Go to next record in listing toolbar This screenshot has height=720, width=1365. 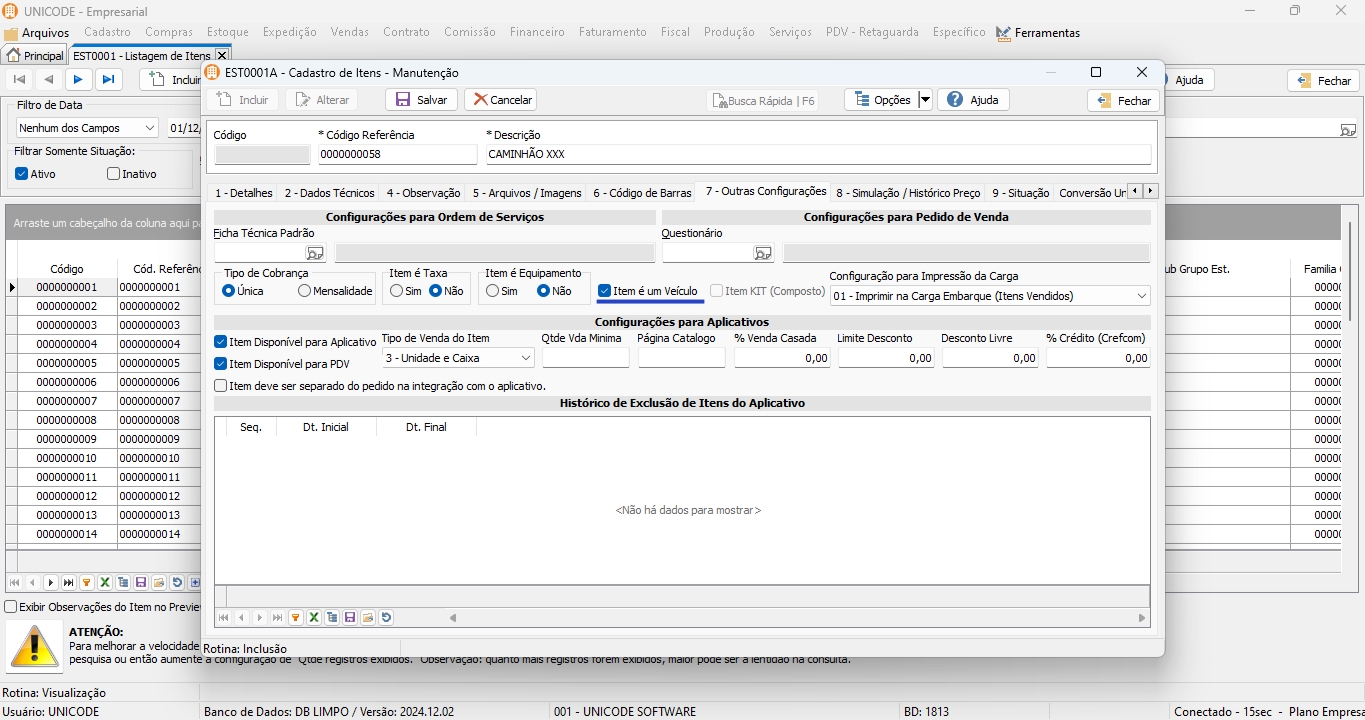[78, 80]
